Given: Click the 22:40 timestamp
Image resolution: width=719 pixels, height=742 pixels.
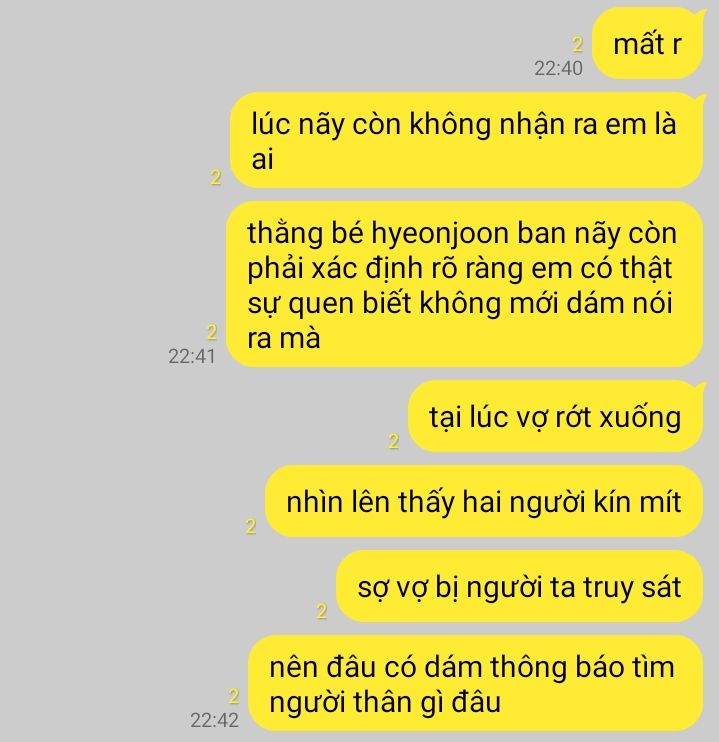Looking at the screenshot, I should 558,69.
